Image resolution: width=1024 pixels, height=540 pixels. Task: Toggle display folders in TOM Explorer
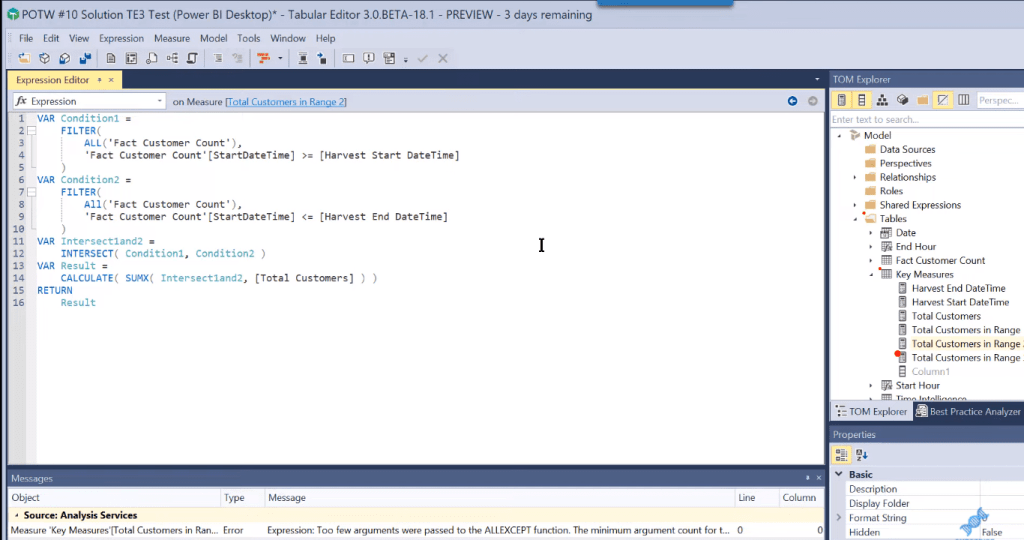tap(922, 100)
